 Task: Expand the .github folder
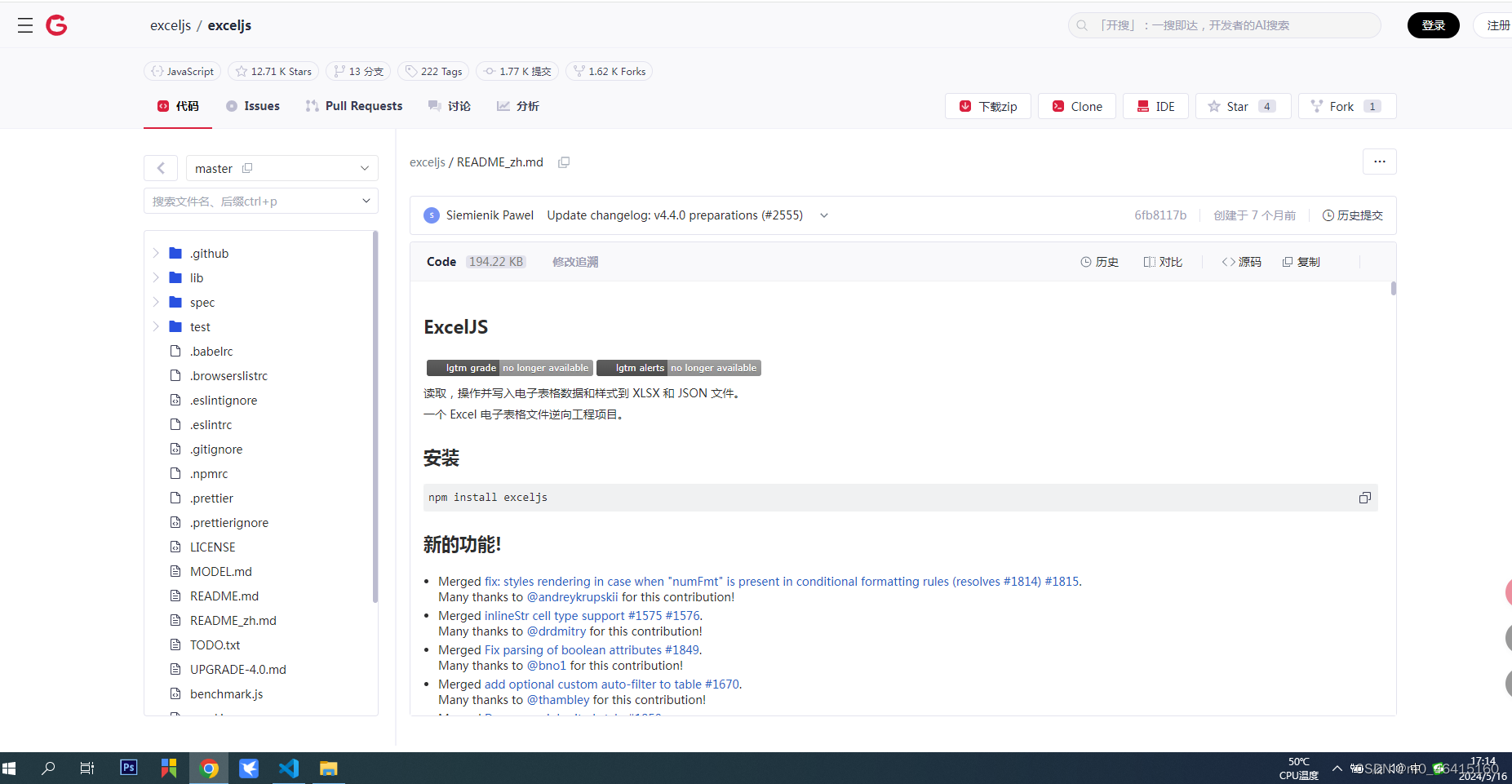click(x=156, y=253)
